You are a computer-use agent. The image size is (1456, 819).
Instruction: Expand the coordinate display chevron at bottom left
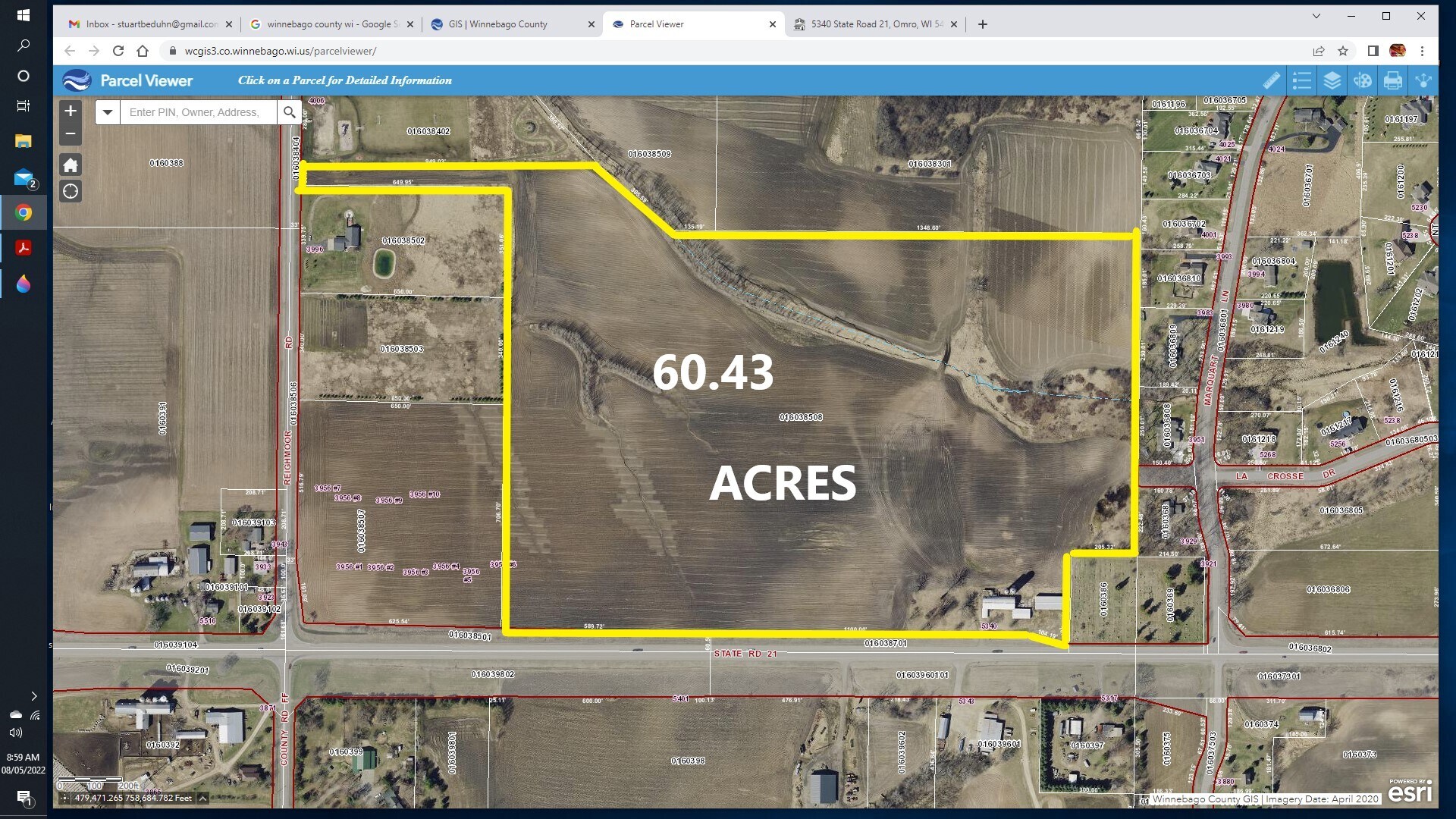202,798
